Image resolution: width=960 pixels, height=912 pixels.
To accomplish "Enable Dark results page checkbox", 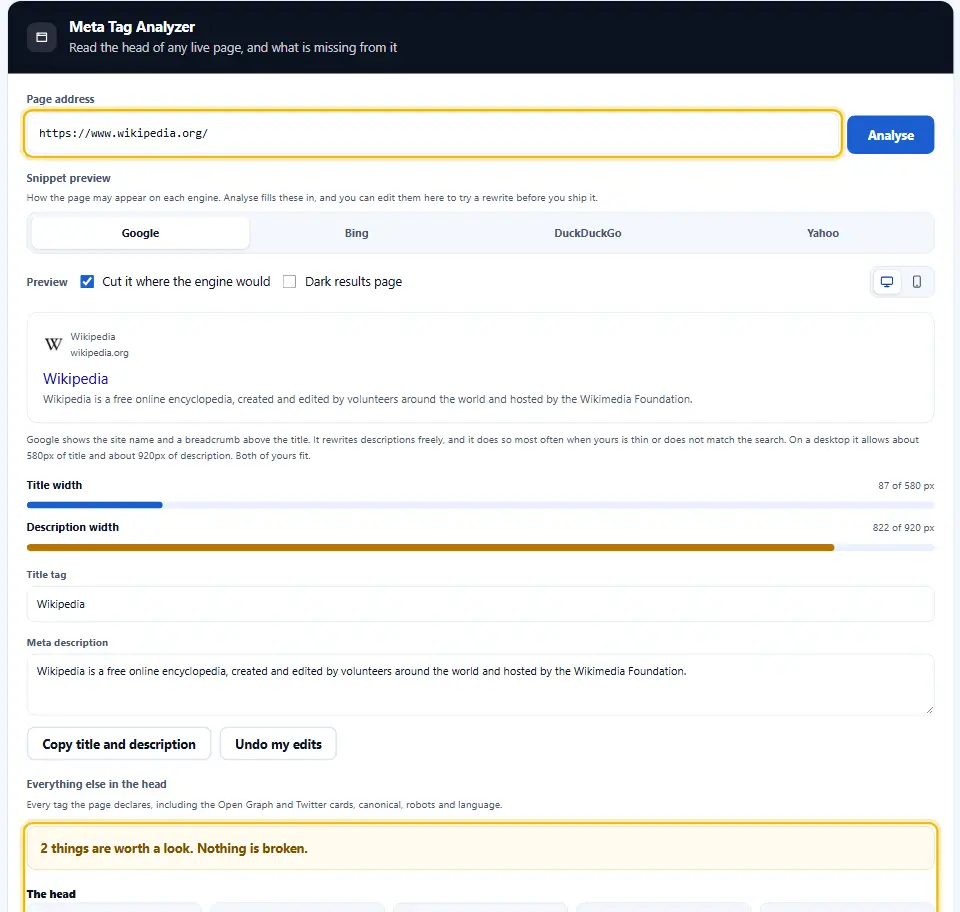I will pyautogui.click(x=289, y=282).
